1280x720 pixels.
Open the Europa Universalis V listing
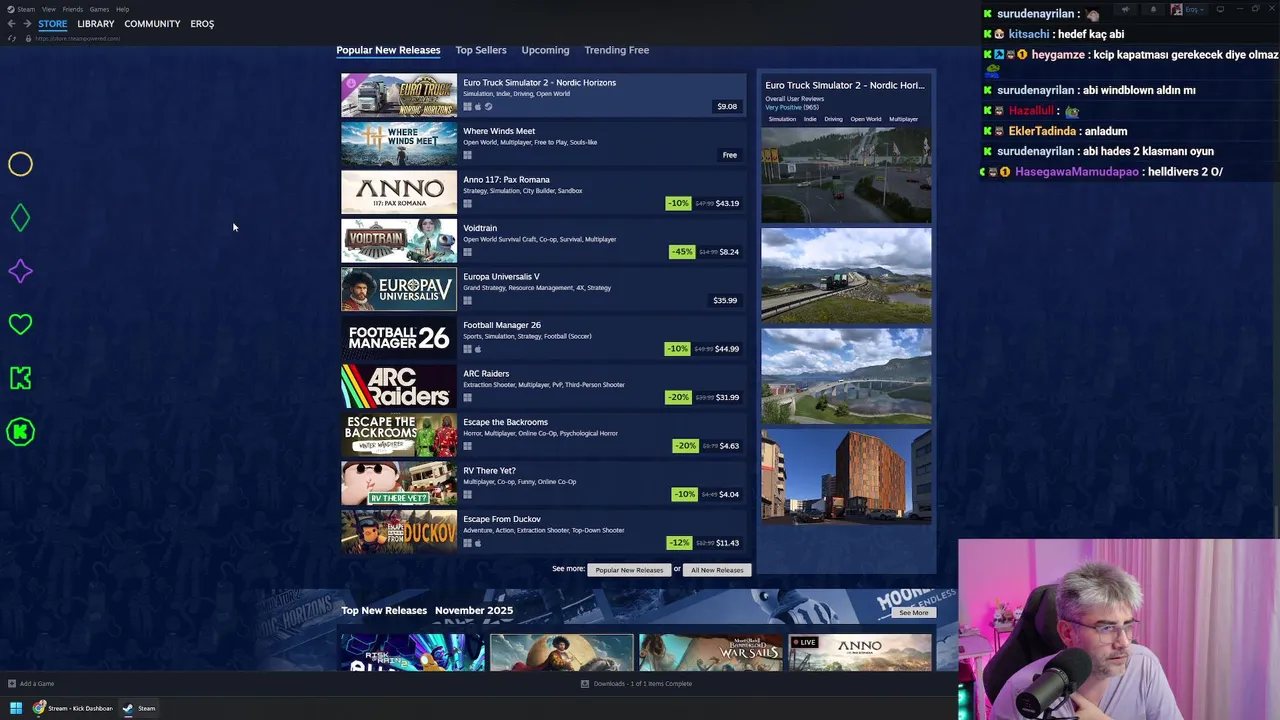[x=544, y=290]
